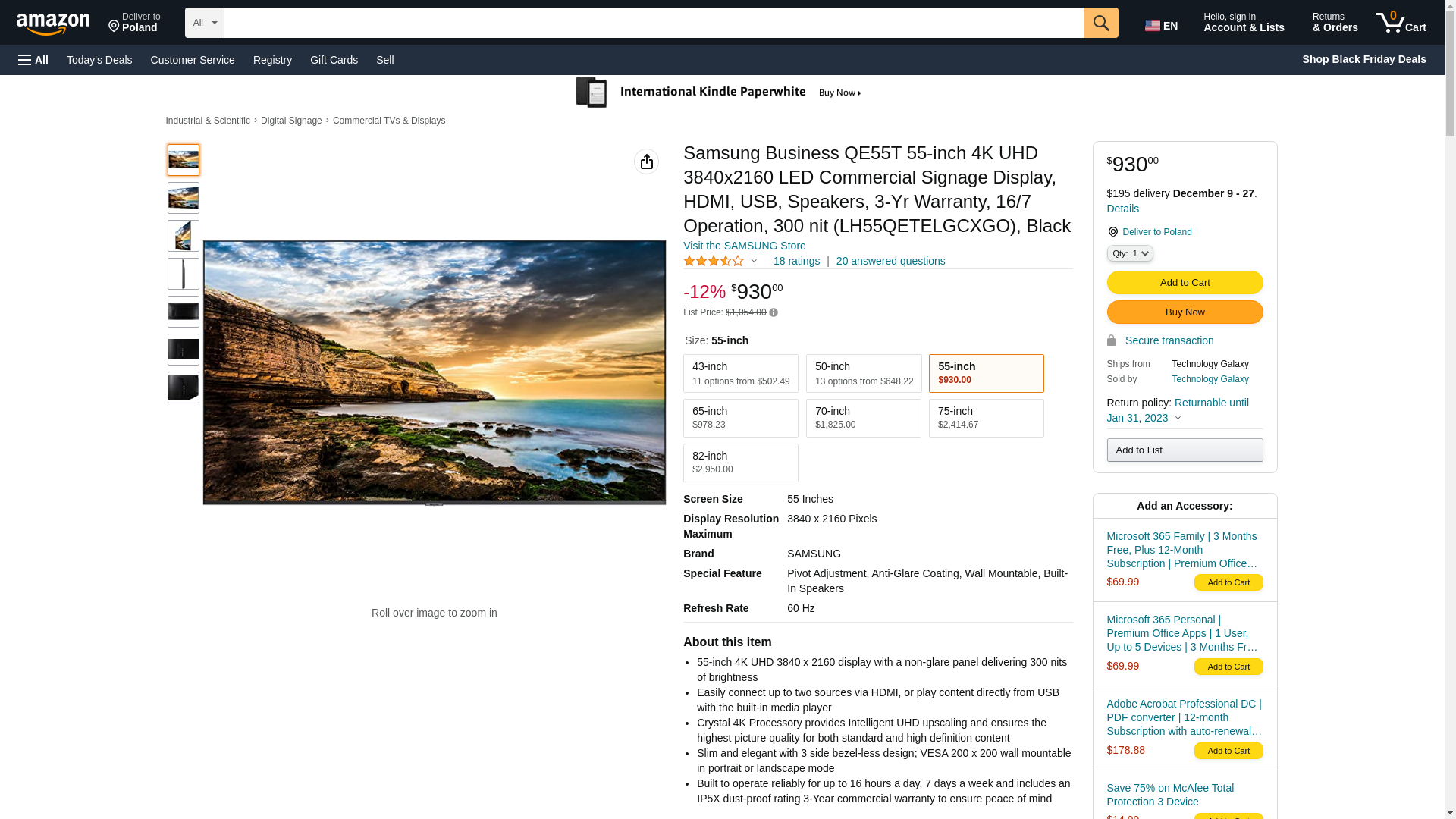Open Today's Deals in navigation bar
The height and width of the screenshot is (819, 1456).
coord(99,60)
